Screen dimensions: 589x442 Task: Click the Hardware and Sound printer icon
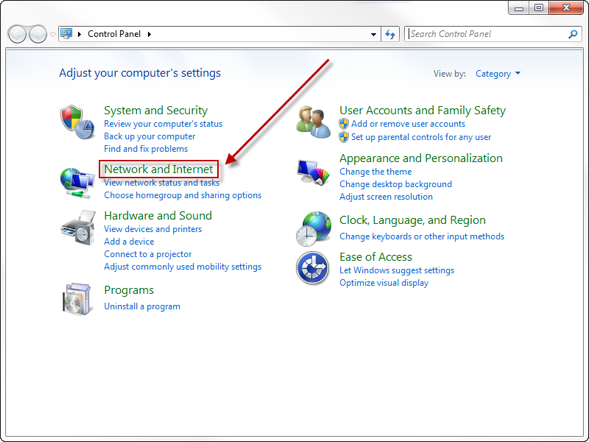click(78, 228)
